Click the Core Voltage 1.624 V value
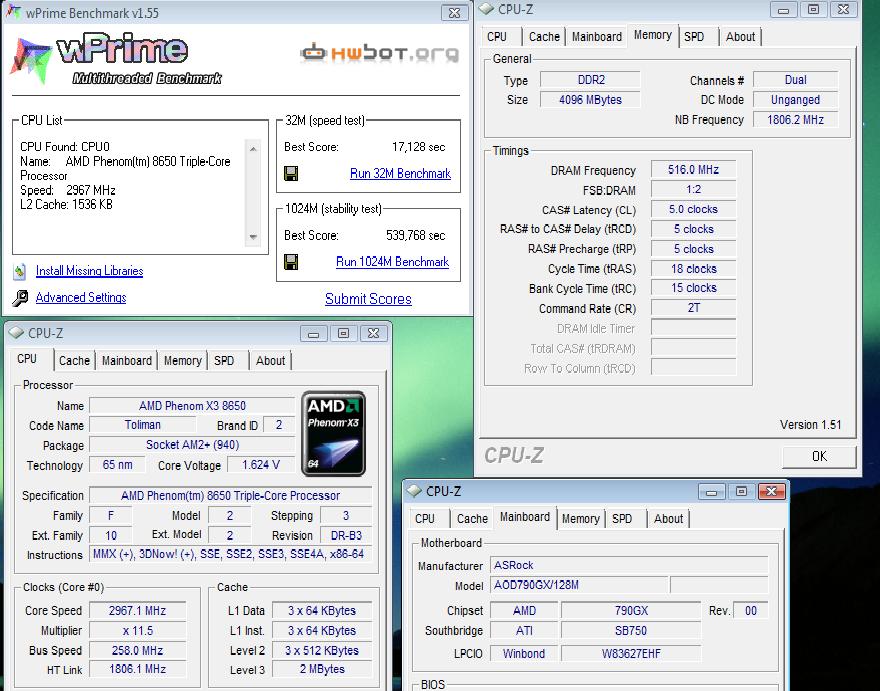Viewport: 880px width, 691px height. [260, 465]
